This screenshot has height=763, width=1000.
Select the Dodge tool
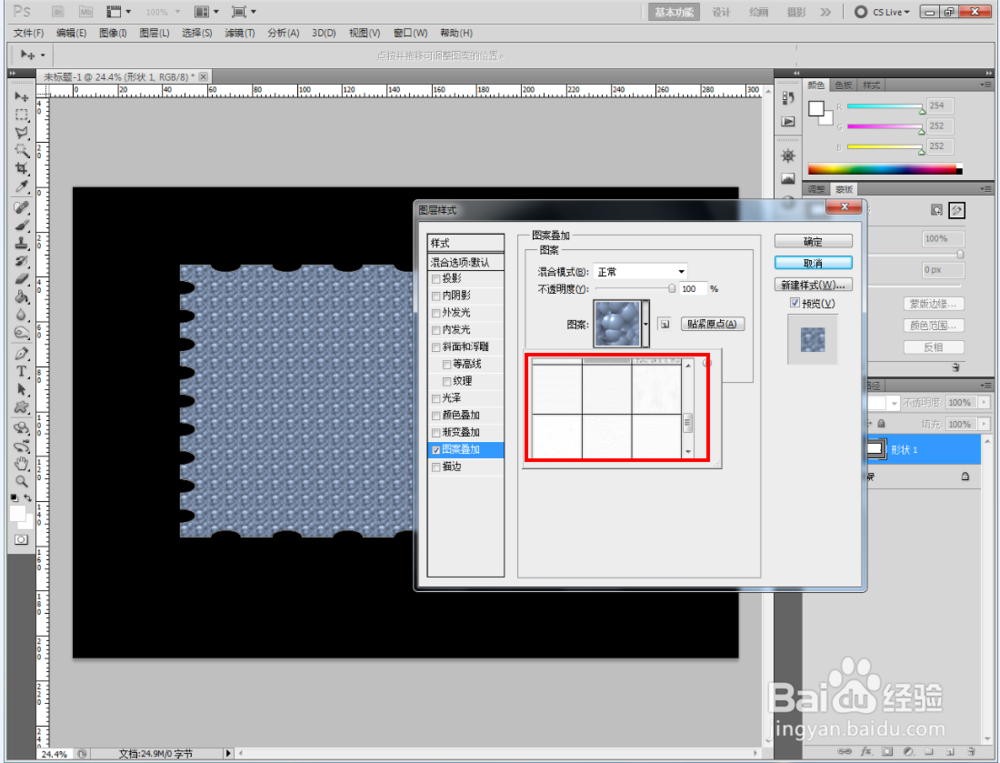tap(22, 332)
